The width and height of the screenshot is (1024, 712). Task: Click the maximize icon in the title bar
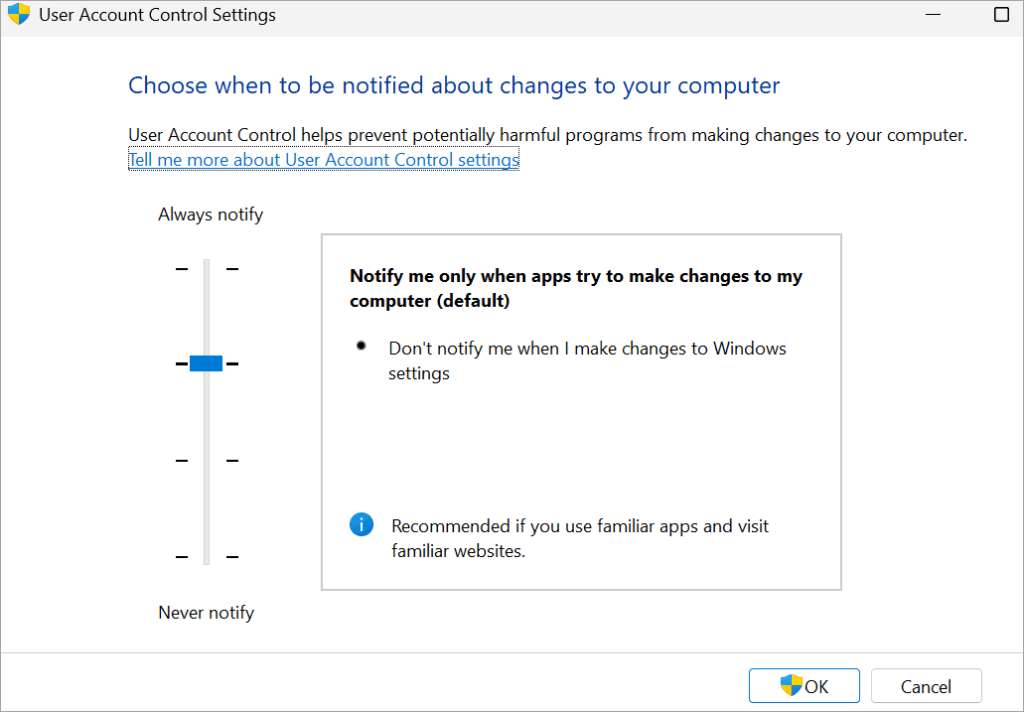click(x=1001, y=14)
